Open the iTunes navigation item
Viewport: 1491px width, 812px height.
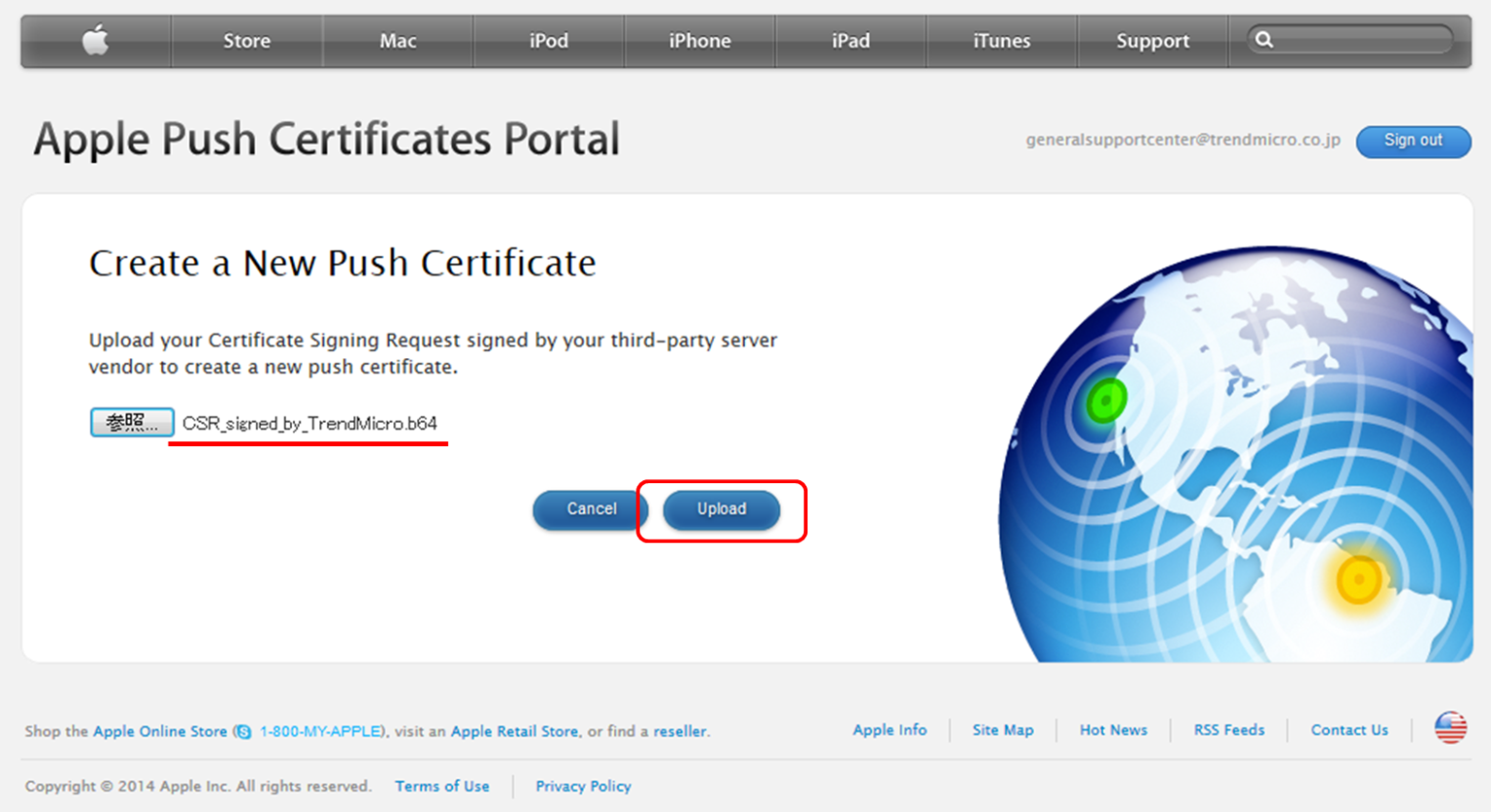point(1002,41)
